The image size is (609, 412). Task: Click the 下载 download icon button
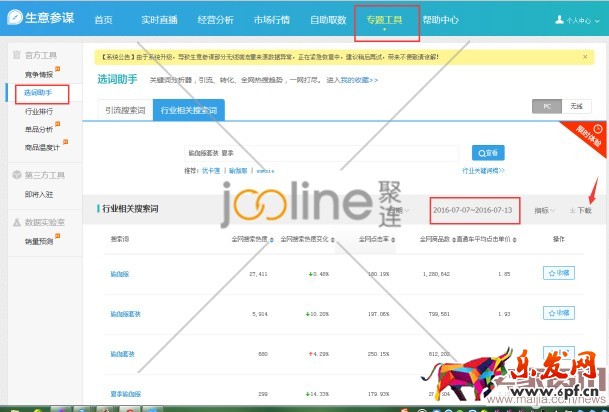click(x=581, y=210)
